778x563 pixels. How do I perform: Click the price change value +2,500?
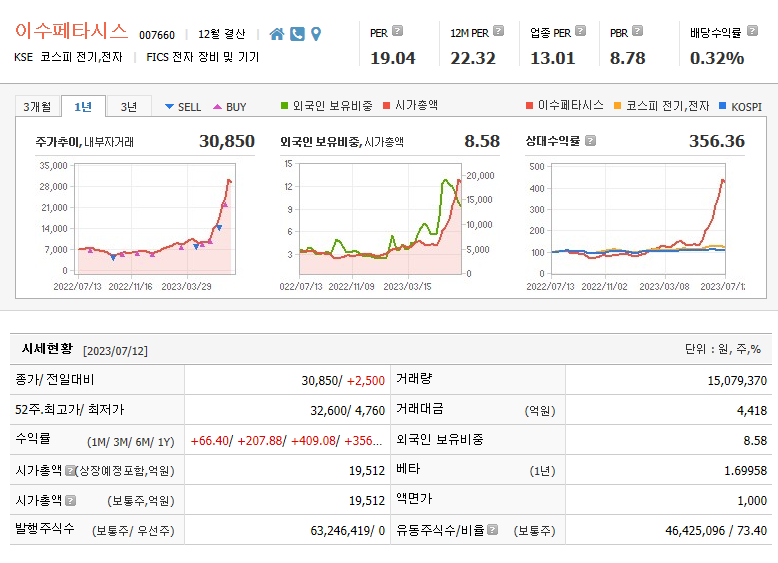[366, 380]
